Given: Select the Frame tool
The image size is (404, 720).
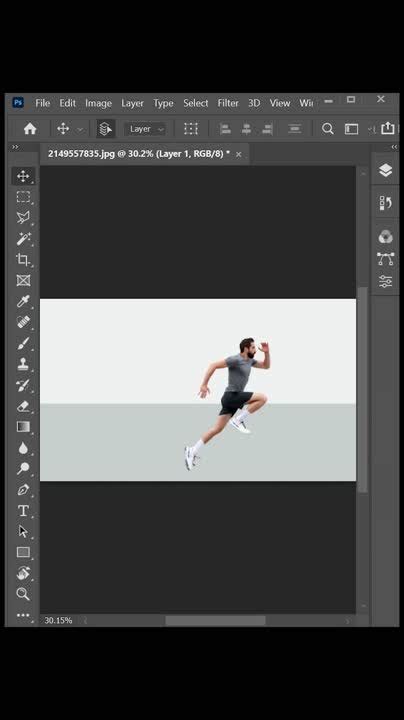Looking at the screenshot, I should tap(23, 281).
